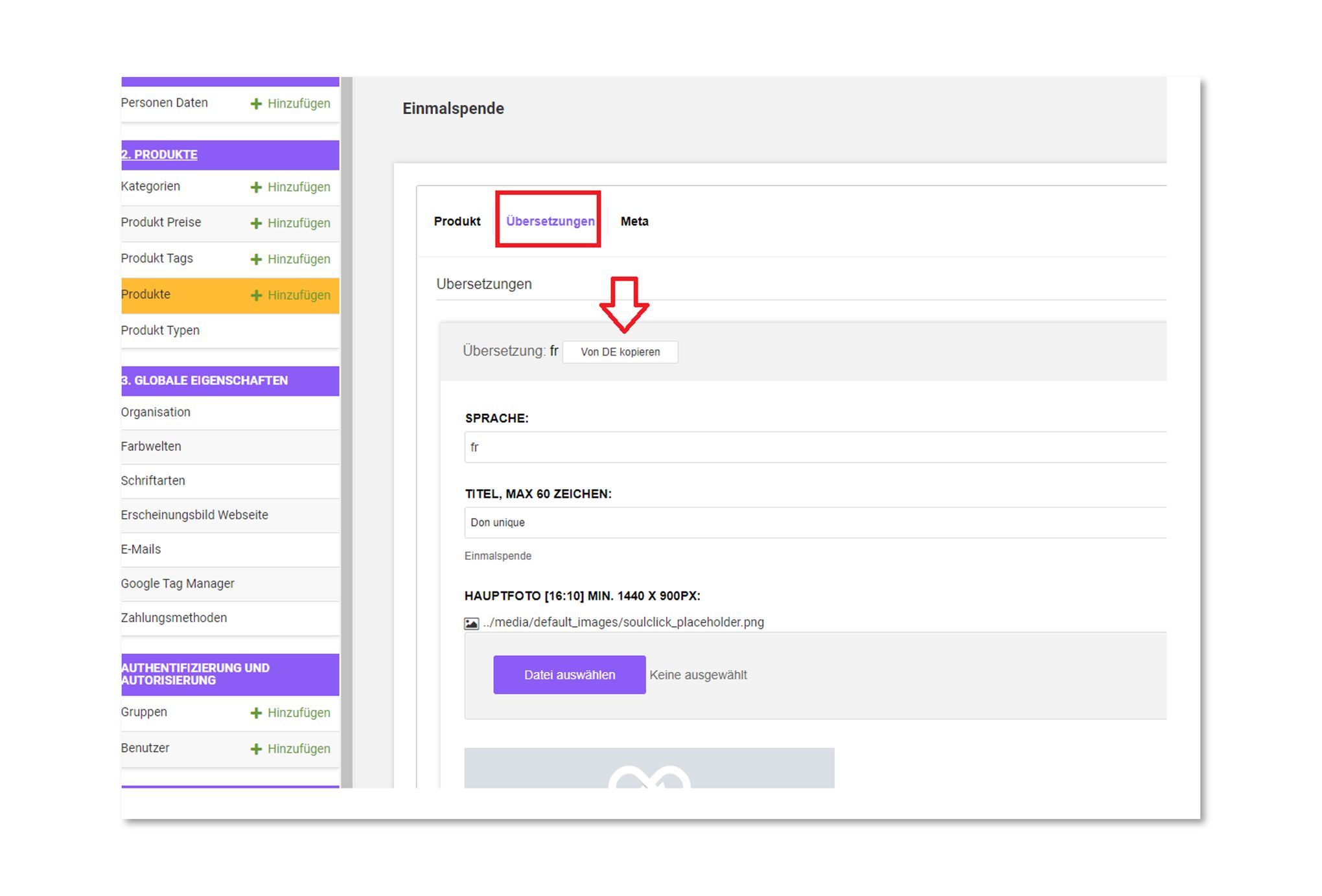
Task: Click Hinzufügen plus icon for Kategorien
Action: pyautogui.click(x=256, y=187)
